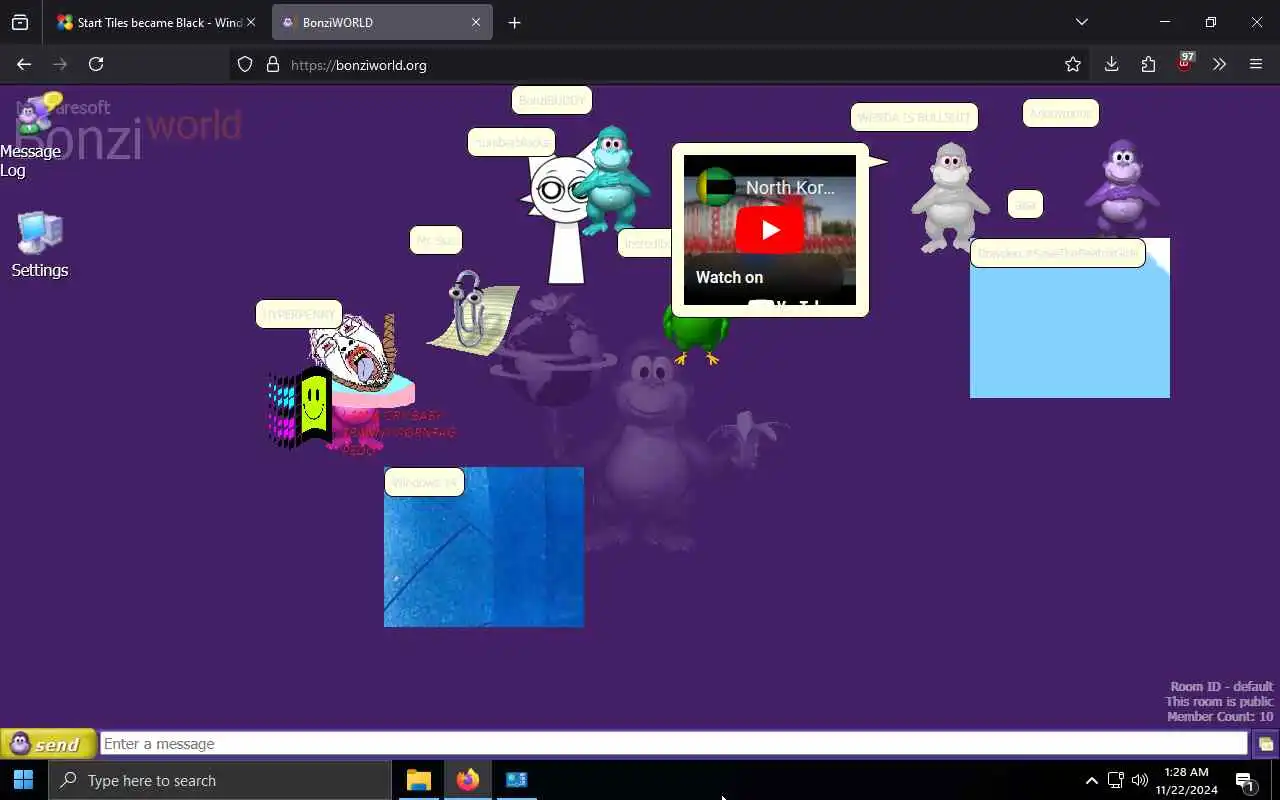Screen dimensions: 1280x800
Task: Open the network status tray icon
Action: click(1116, 781)
